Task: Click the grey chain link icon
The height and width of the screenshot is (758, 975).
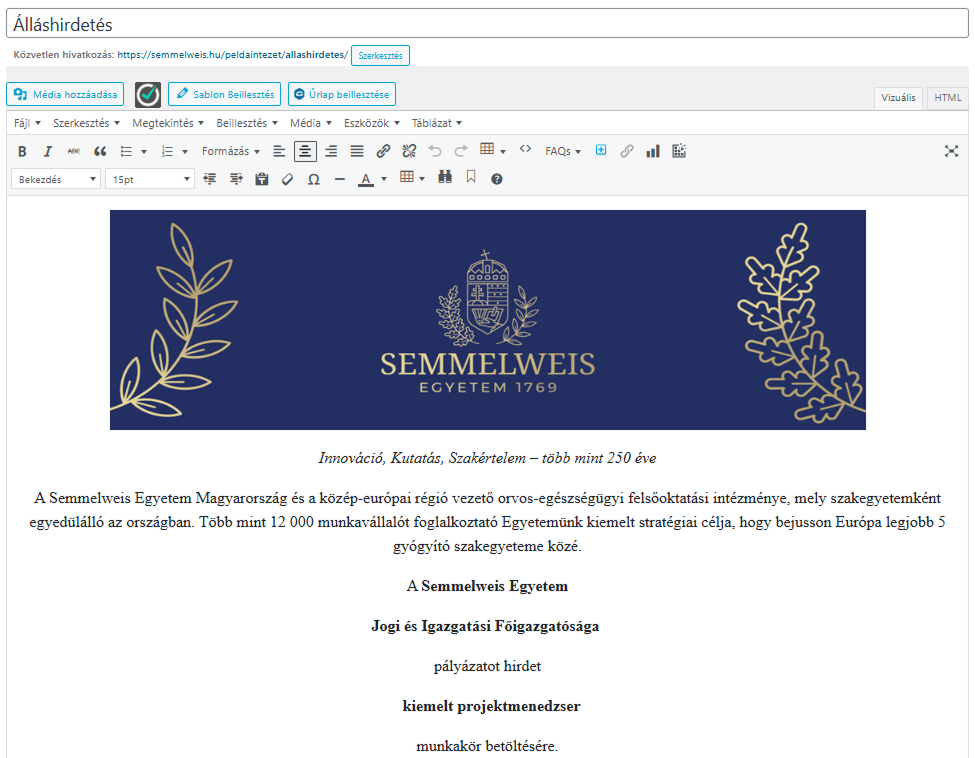Action: coord(627,151)
